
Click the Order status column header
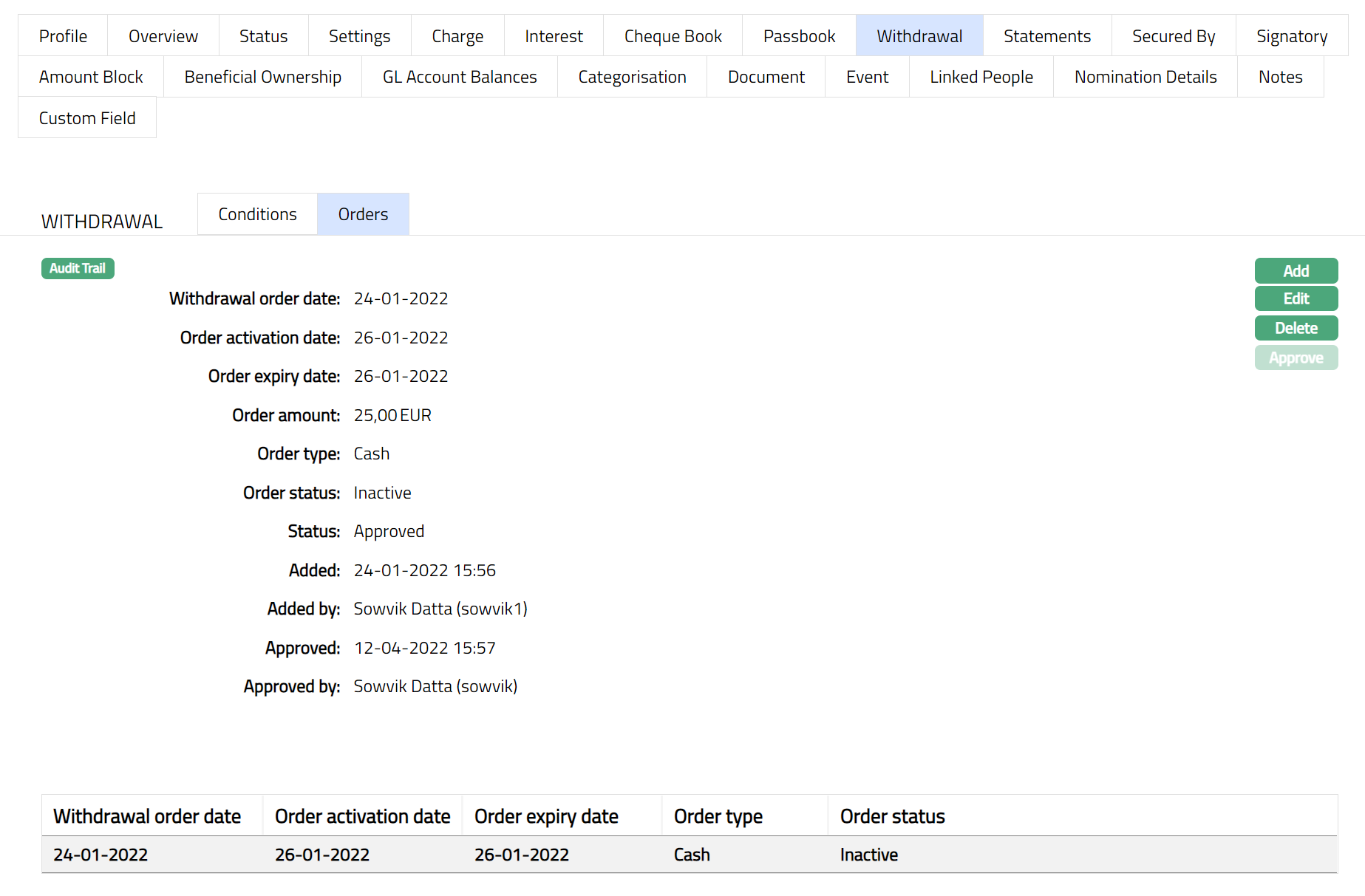point(892,816)
